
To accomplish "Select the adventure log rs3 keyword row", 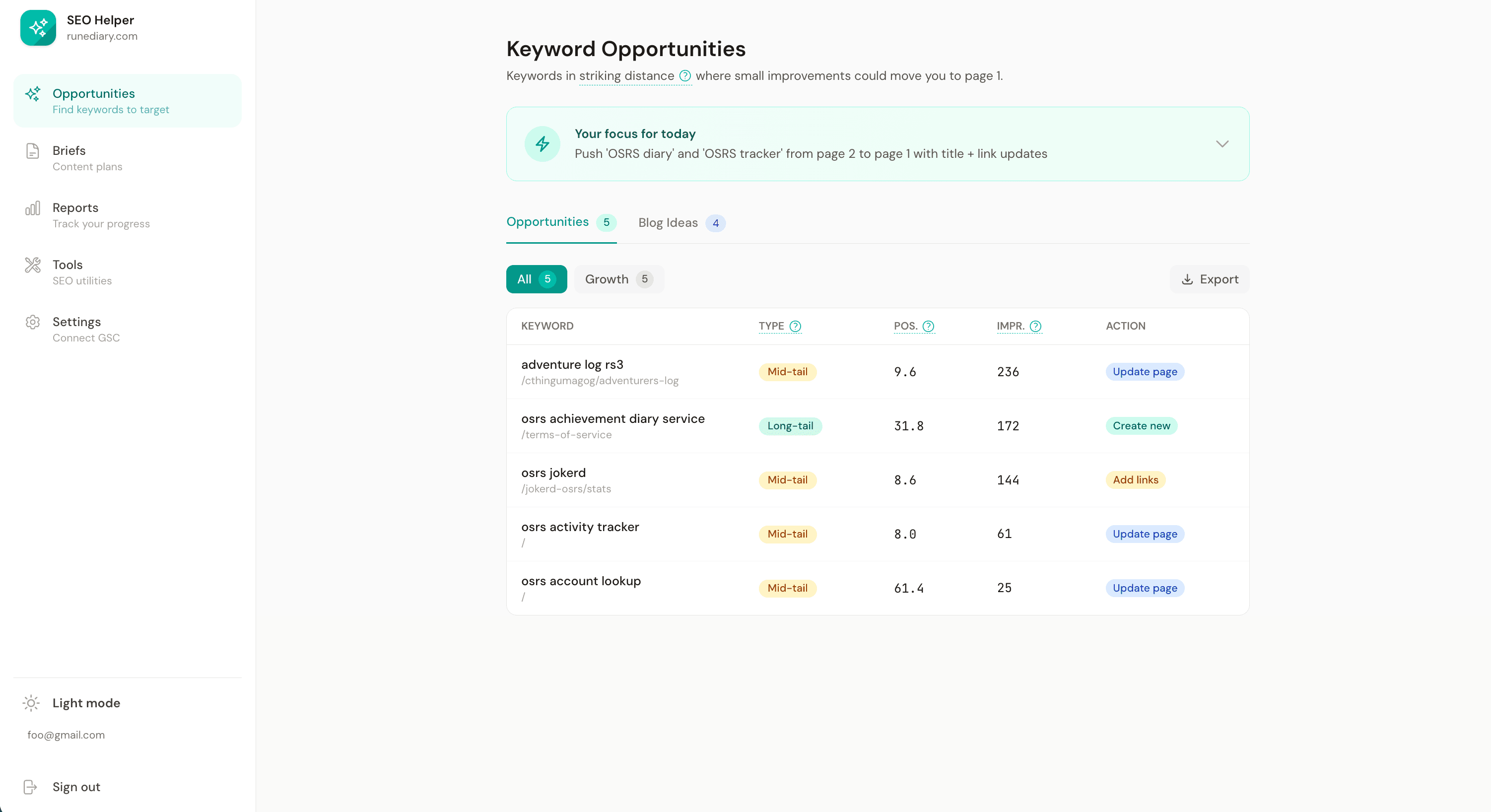I will (572, 365).
